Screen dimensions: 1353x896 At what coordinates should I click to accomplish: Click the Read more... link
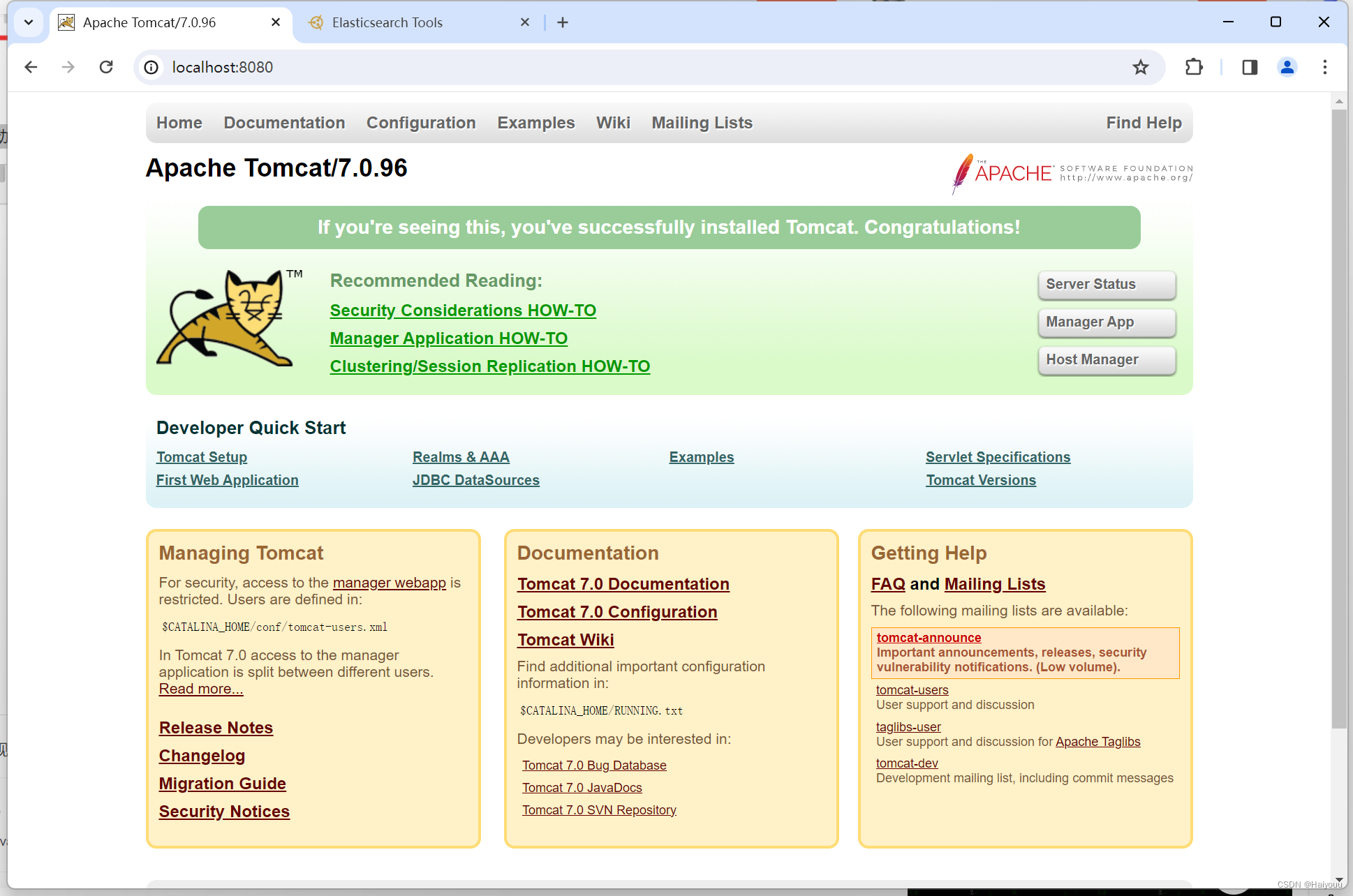coord(201,689)
